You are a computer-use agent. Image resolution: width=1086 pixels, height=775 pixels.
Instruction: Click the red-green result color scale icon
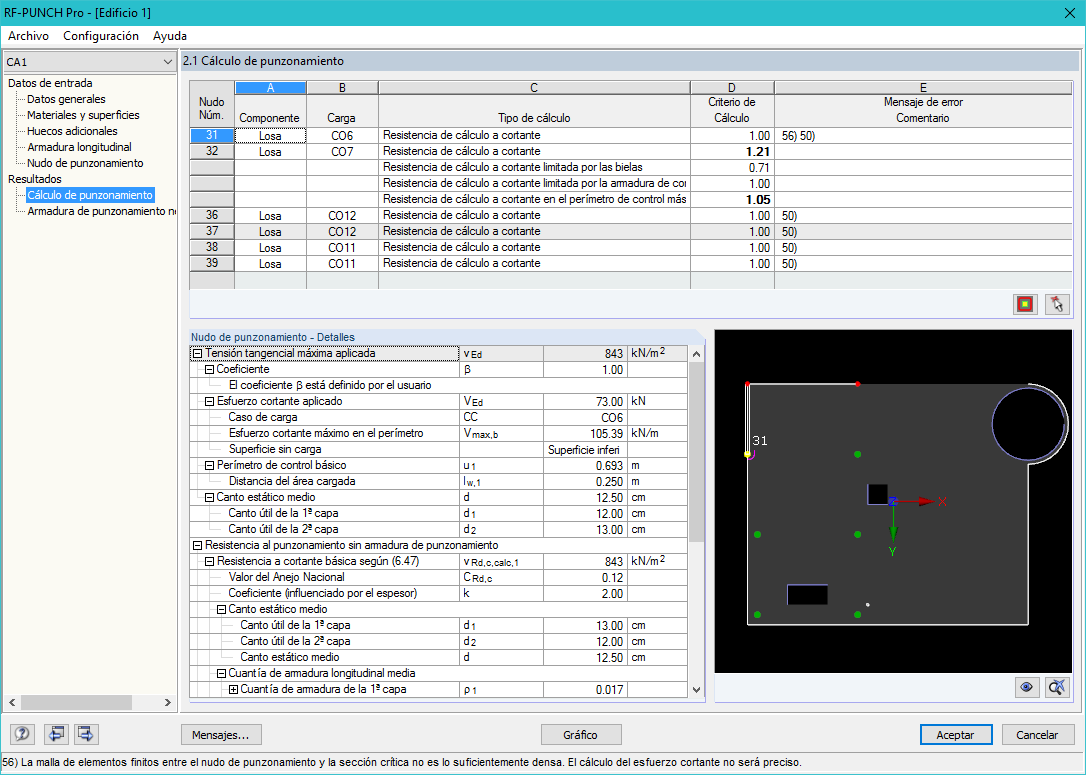(1025, 304)
